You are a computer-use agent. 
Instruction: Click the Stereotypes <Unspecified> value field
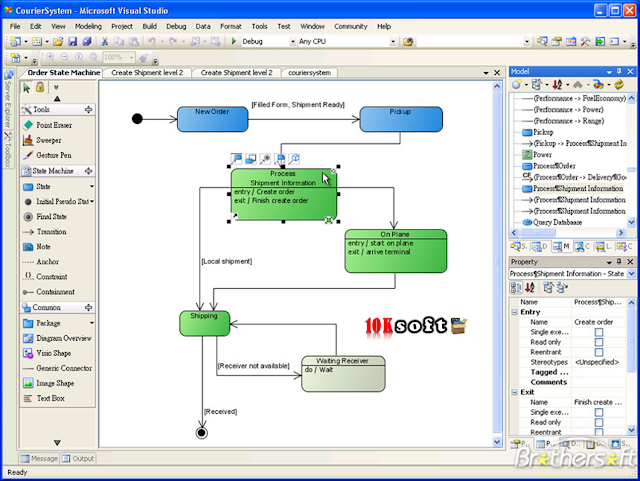pos(598,362)
